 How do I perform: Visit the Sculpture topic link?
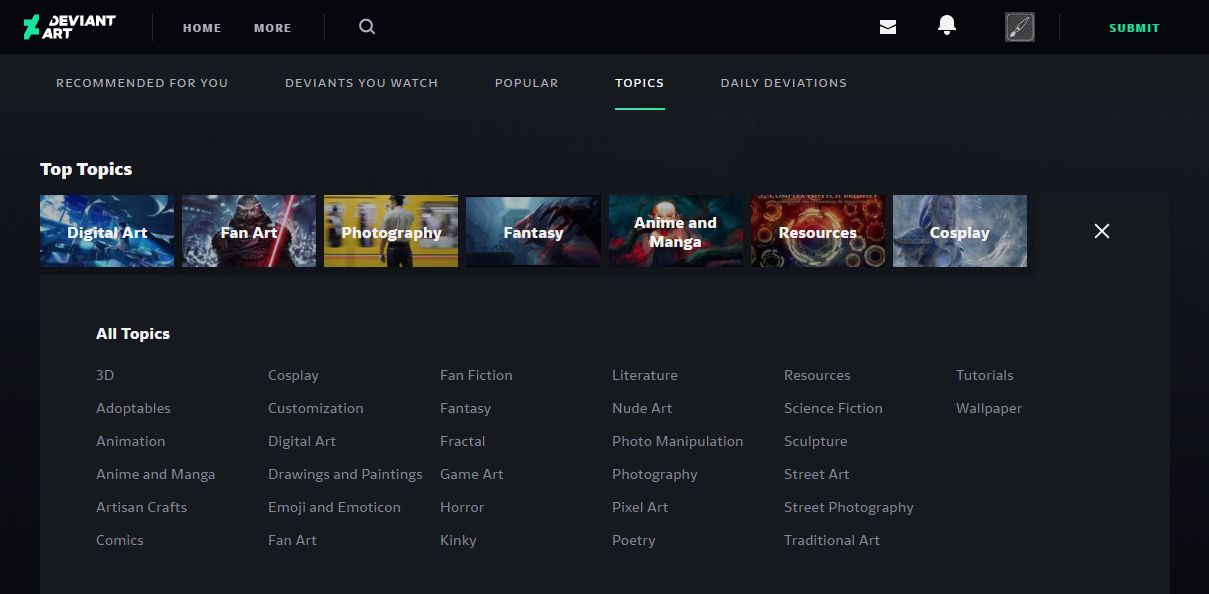click(816, 441)
